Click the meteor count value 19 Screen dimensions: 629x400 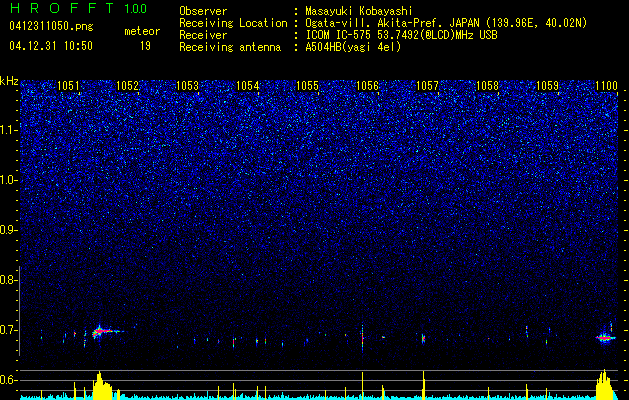(x=145, y=46)
